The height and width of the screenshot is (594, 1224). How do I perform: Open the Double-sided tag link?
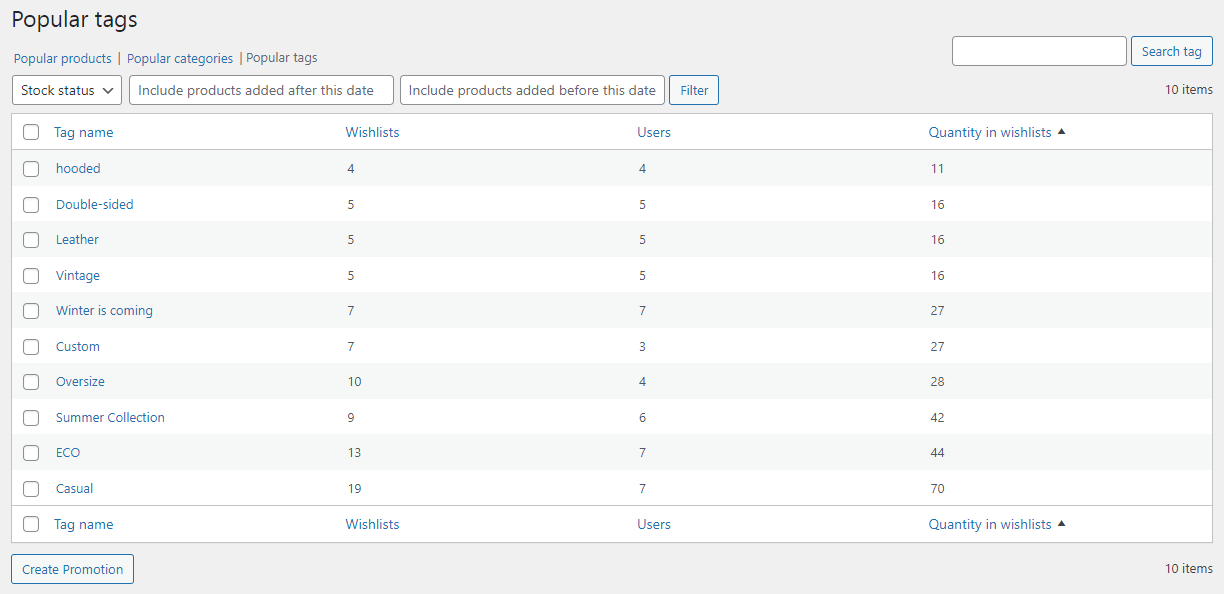pyautogui.click(x=94, y=204)
